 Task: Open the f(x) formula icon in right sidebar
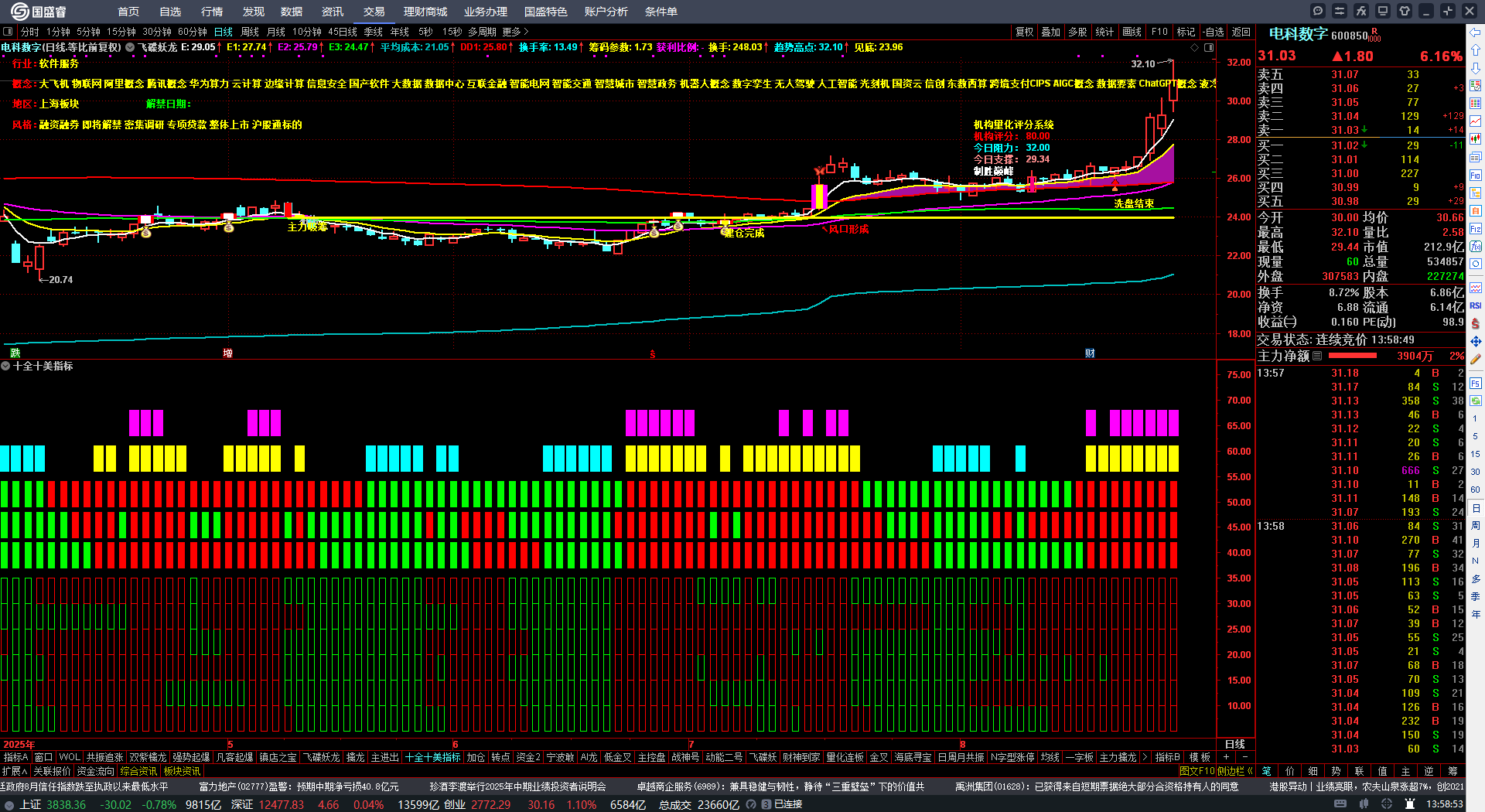(x=1476, y=247)
